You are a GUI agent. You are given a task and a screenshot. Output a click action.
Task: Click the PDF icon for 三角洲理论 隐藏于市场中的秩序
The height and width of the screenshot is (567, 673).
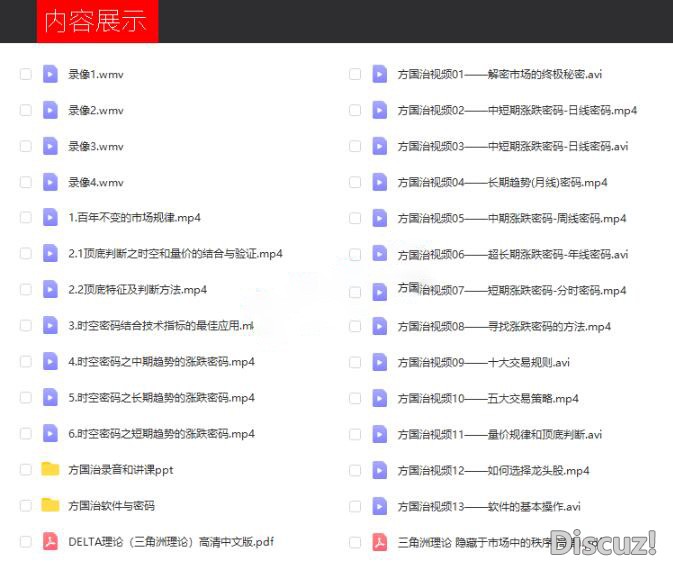click(x=379, y=543)
